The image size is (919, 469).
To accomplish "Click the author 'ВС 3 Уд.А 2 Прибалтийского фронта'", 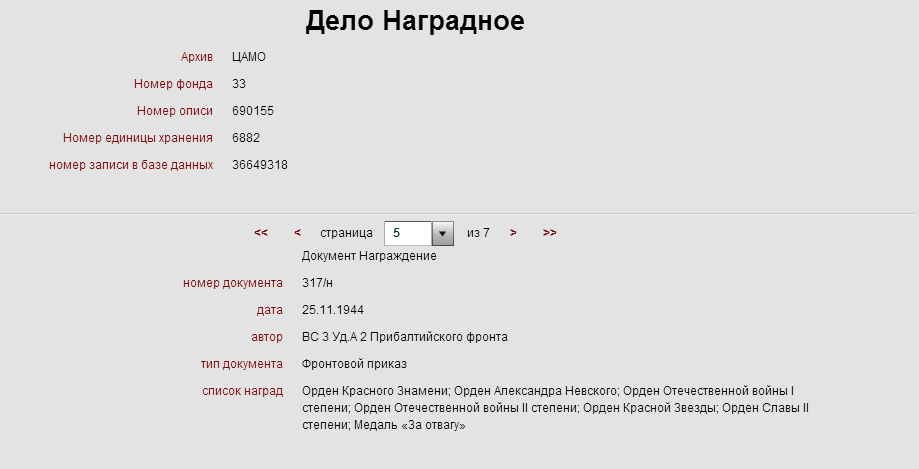I will pos(404,337).
